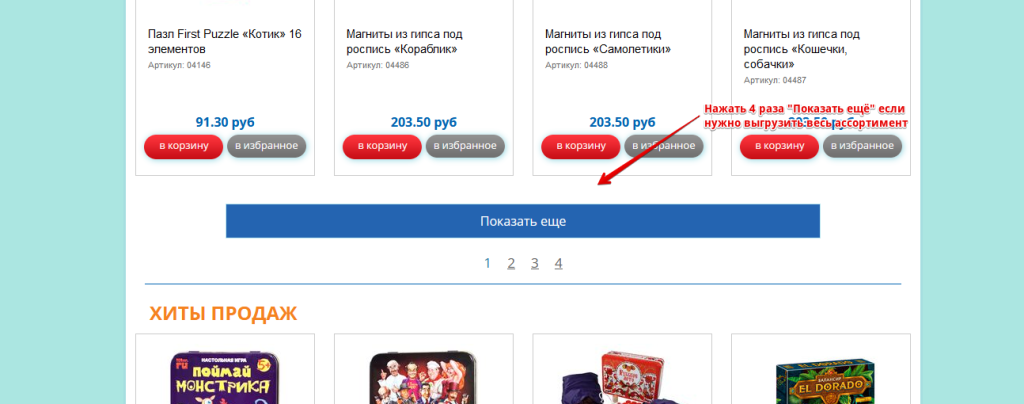Add "Кошечки, собачки" magnets to cart
1024x404 pixels.
coord(779,146)
